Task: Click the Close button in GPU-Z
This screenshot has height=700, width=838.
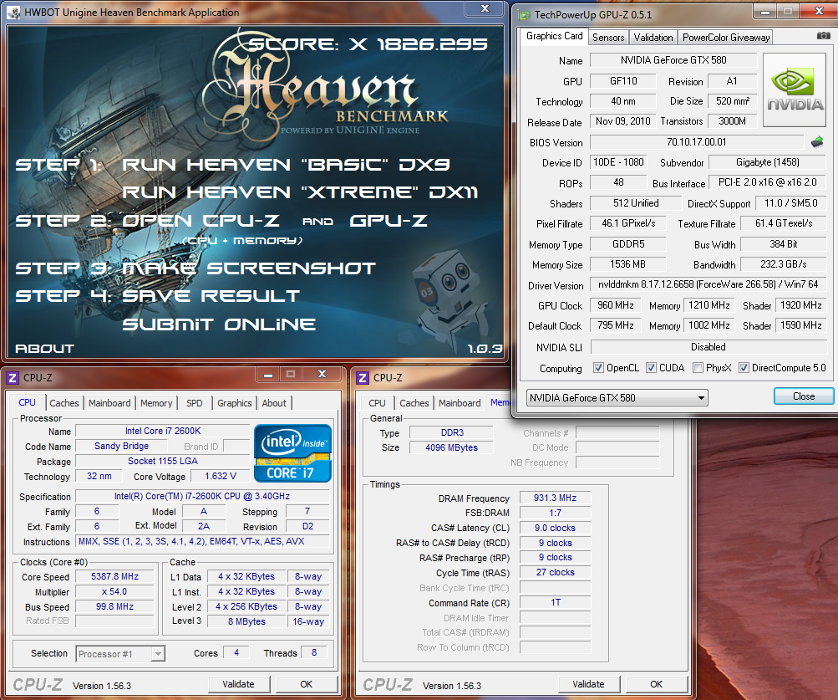Action: coord(804,396)
